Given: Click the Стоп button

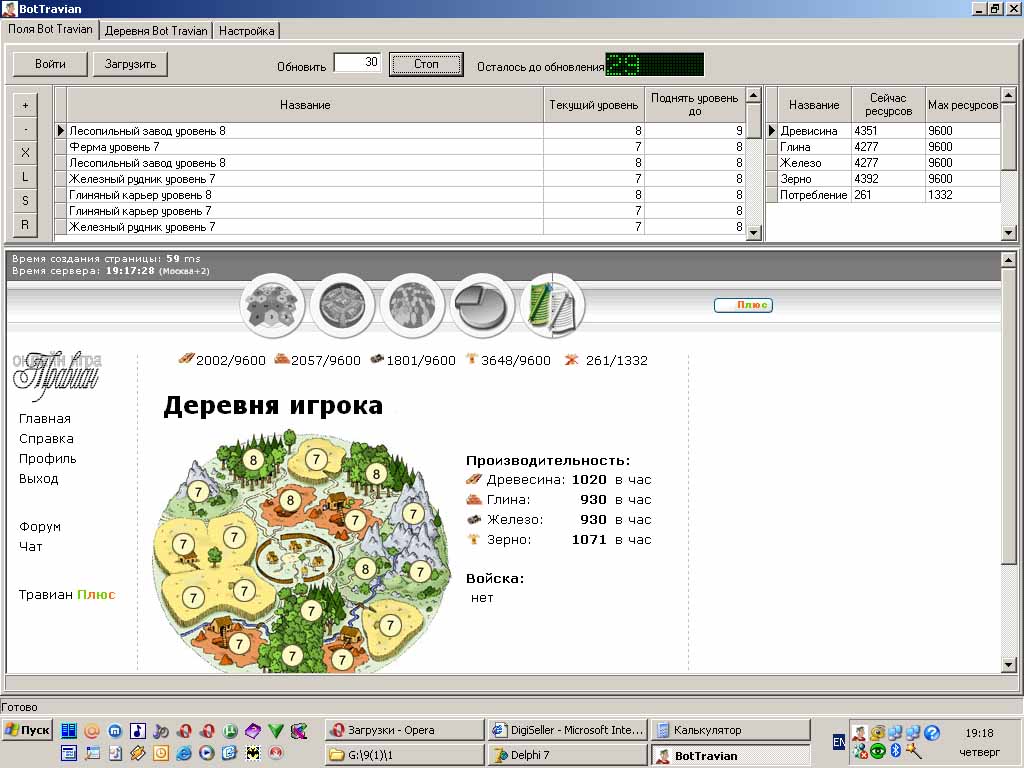Looking at the screenshot, I should tap(426, 64).
